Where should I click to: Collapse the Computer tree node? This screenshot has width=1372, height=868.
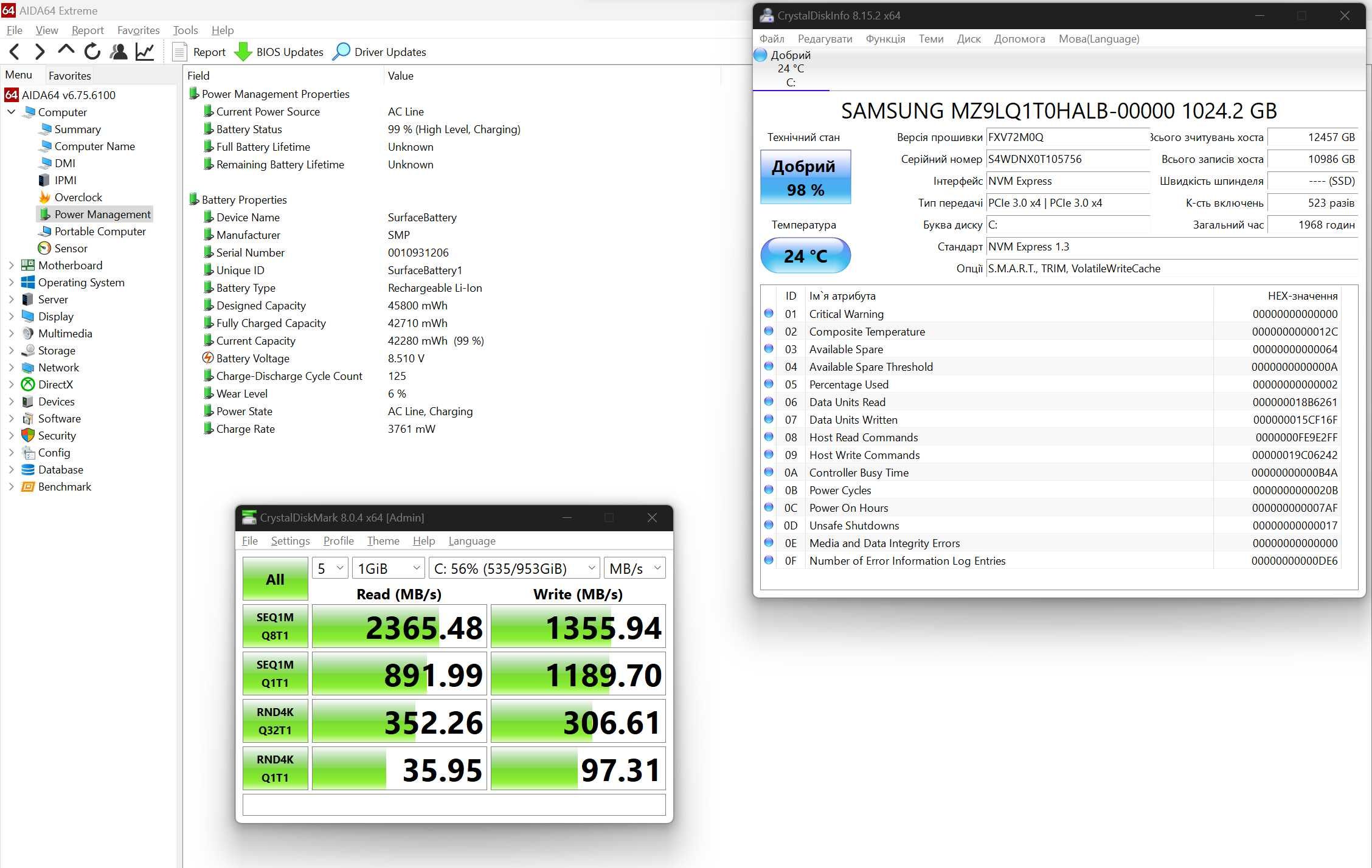point(11,112)
